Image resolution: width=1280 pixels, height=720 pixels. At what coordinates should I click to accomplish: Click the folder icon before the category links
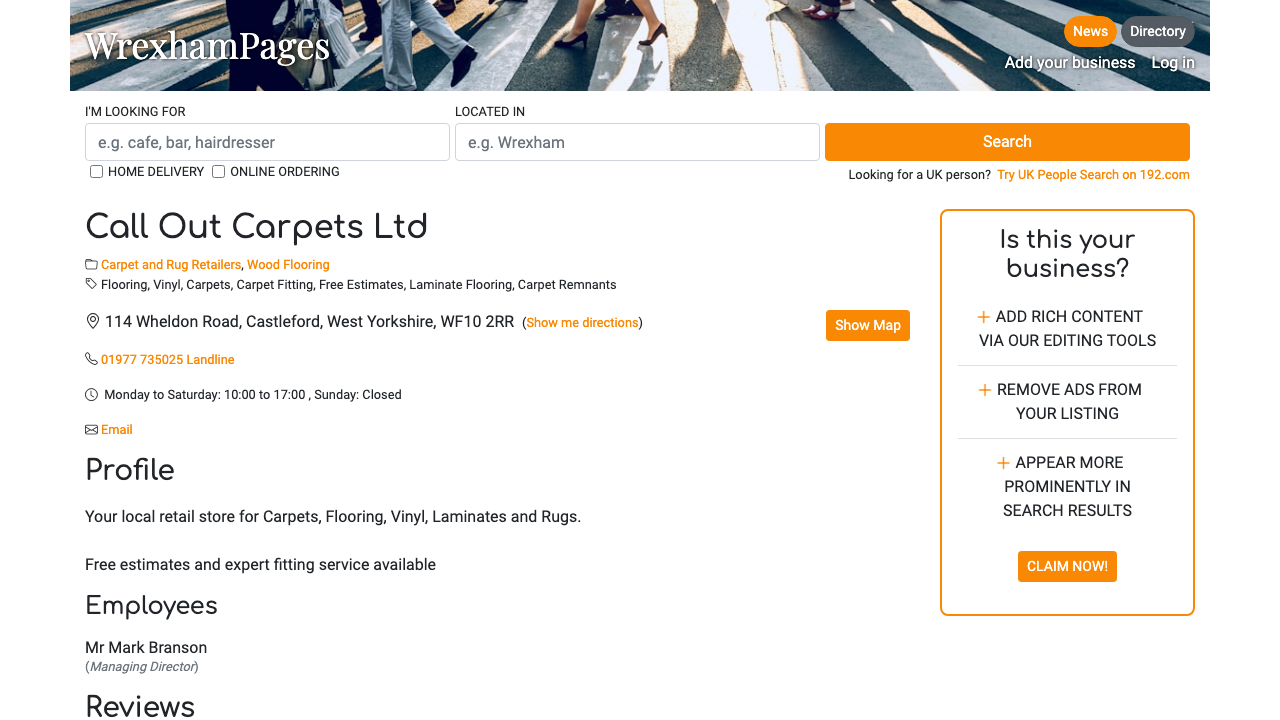[x=90, y=264]
